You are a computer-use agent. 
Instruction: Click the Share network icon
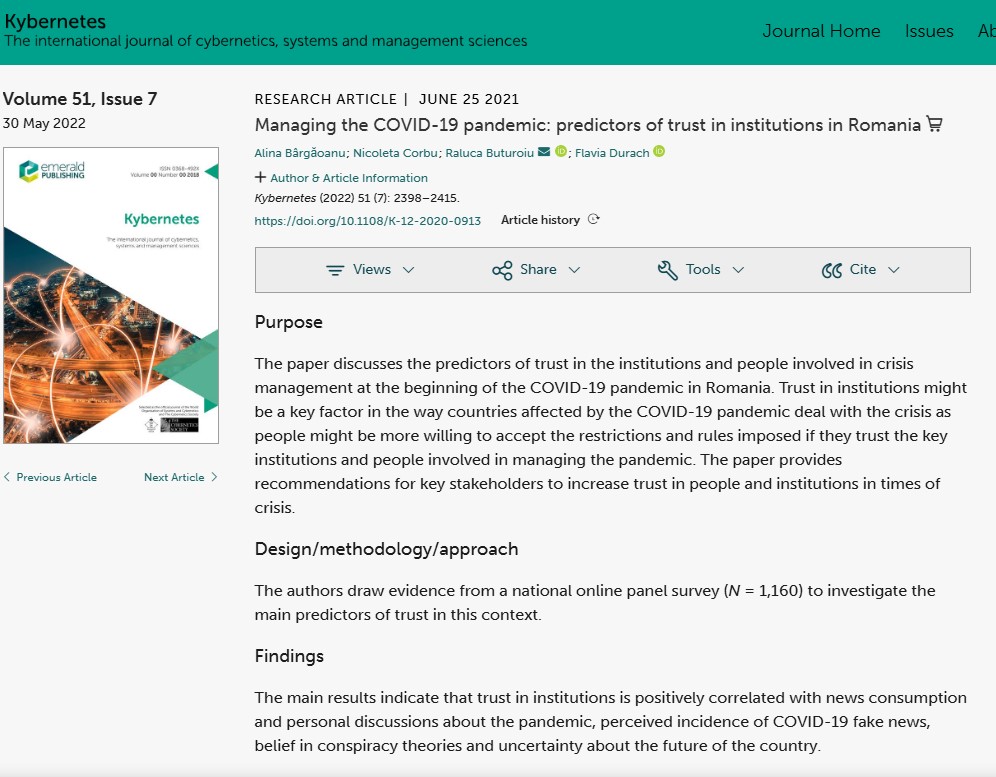[x=502, y=270]
